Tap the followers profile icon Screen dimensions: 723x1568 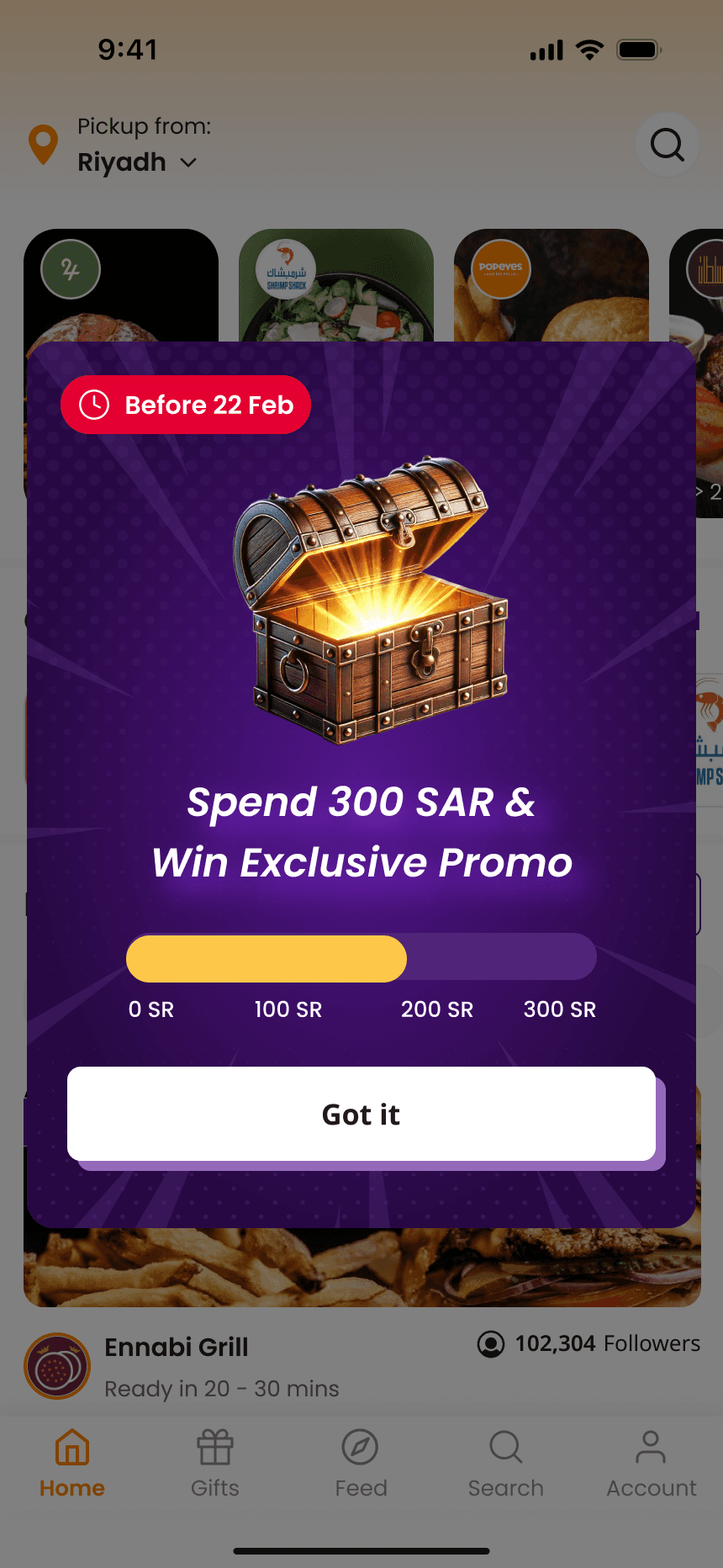pyautogui.click(x=491, y=1344)
